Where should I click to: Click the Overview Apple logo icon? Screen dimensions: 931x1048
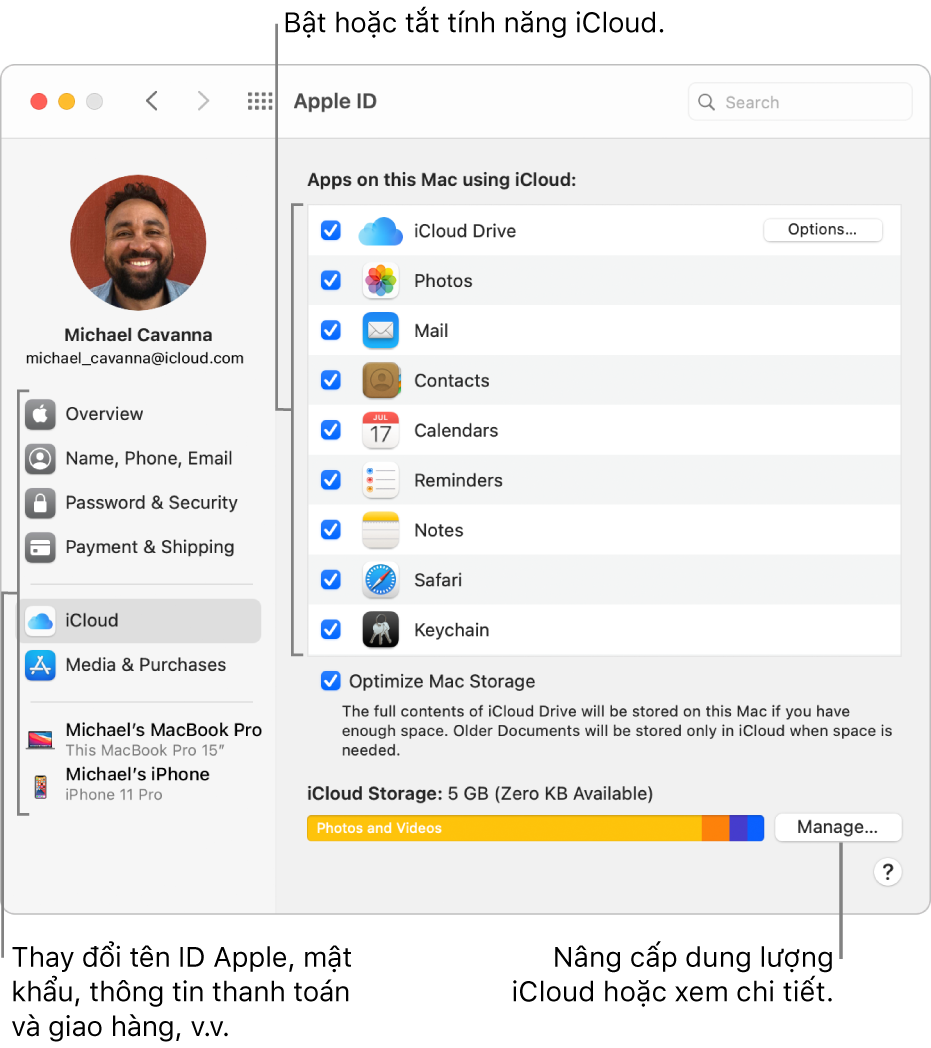point(40,414)
